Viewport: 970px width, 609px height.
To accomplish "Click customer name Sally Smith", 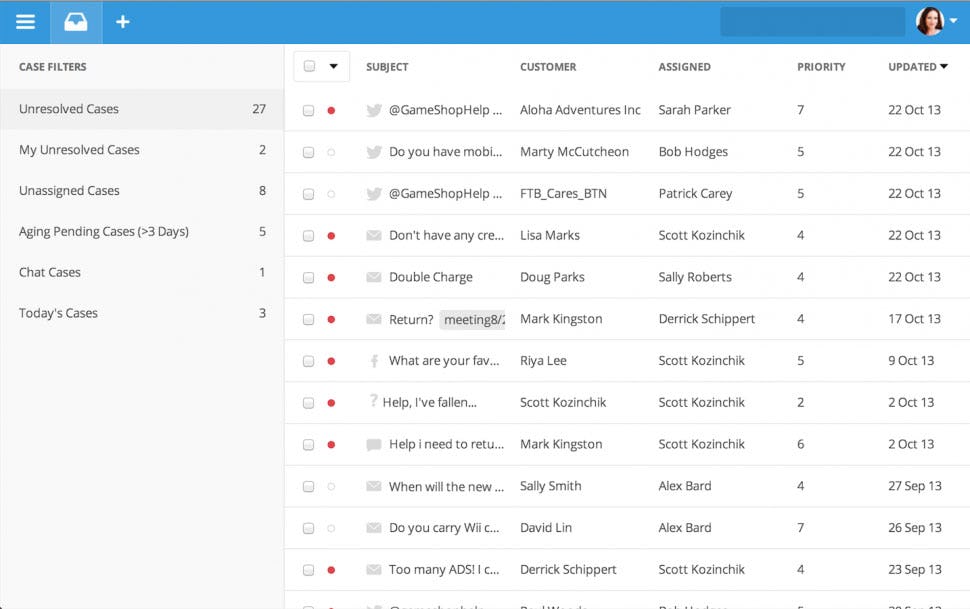I will [551, 486].
